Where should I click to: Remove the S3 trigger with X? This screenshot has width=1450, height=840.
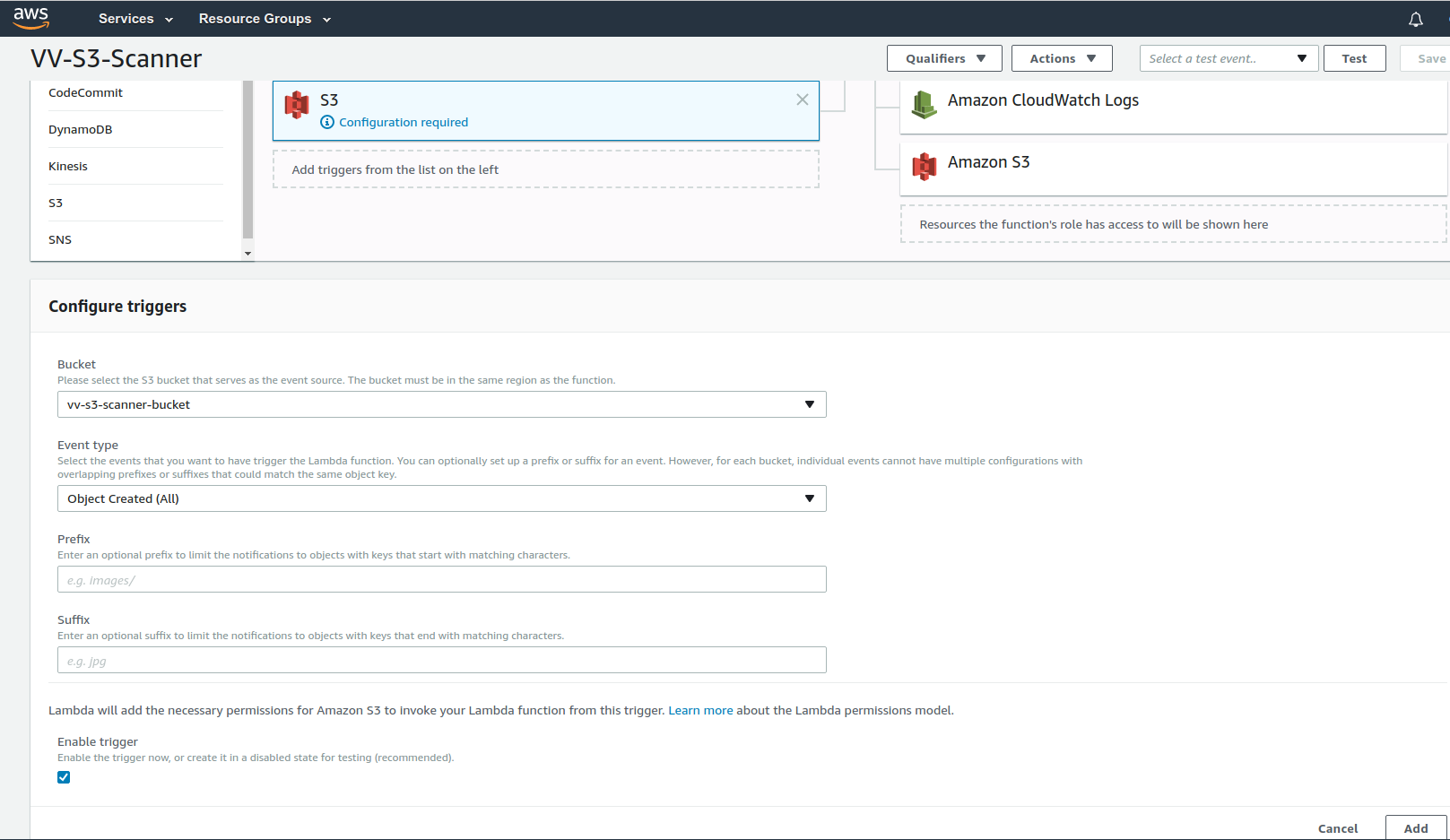coord(802,100)
